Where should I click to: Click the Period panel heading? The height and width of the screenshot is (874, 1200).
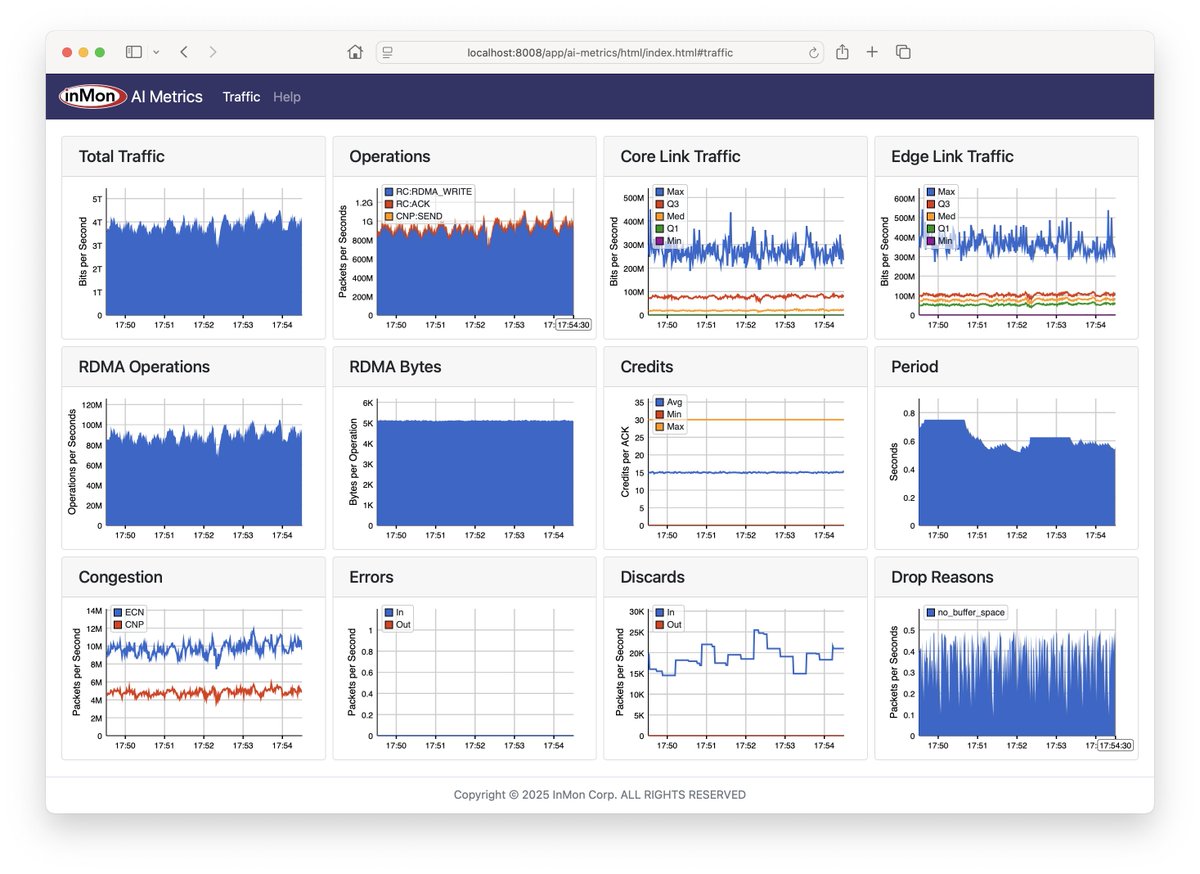coord(916,367)
